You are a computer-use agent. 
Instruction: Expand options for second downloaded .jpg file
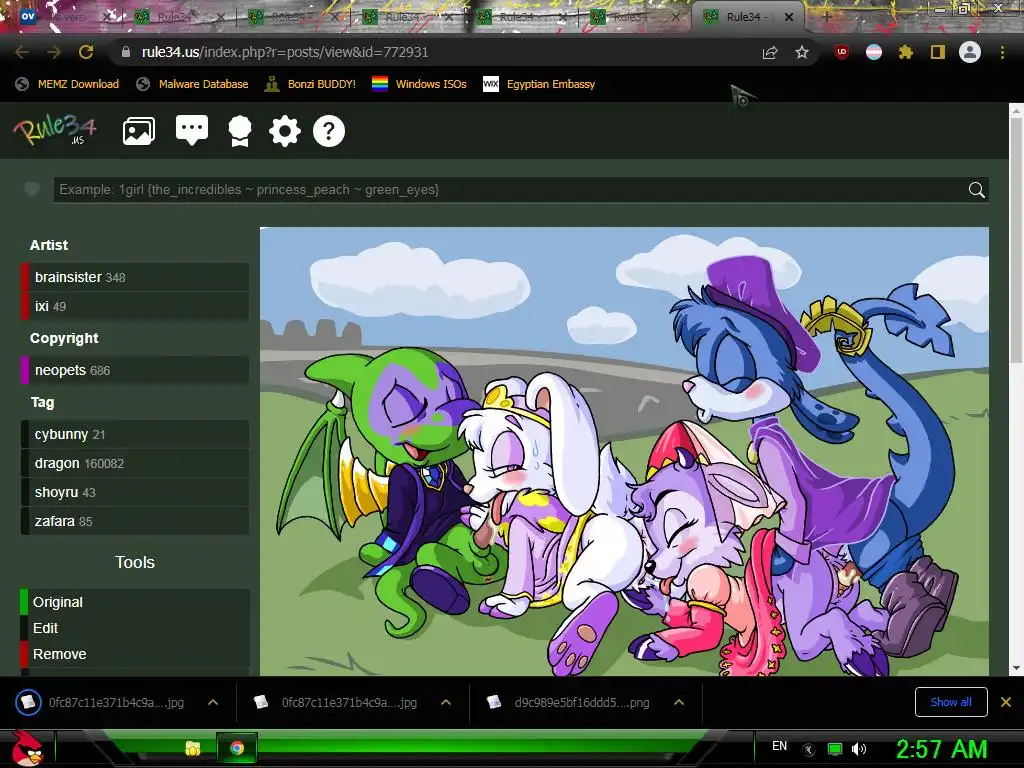point(446,703)
